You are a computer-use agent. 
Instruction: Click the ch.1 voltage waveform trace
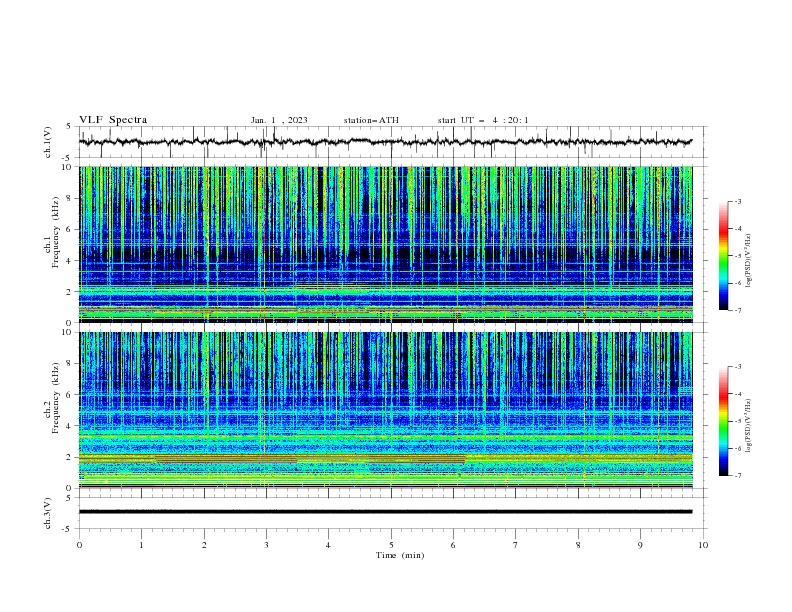[385, 142]
